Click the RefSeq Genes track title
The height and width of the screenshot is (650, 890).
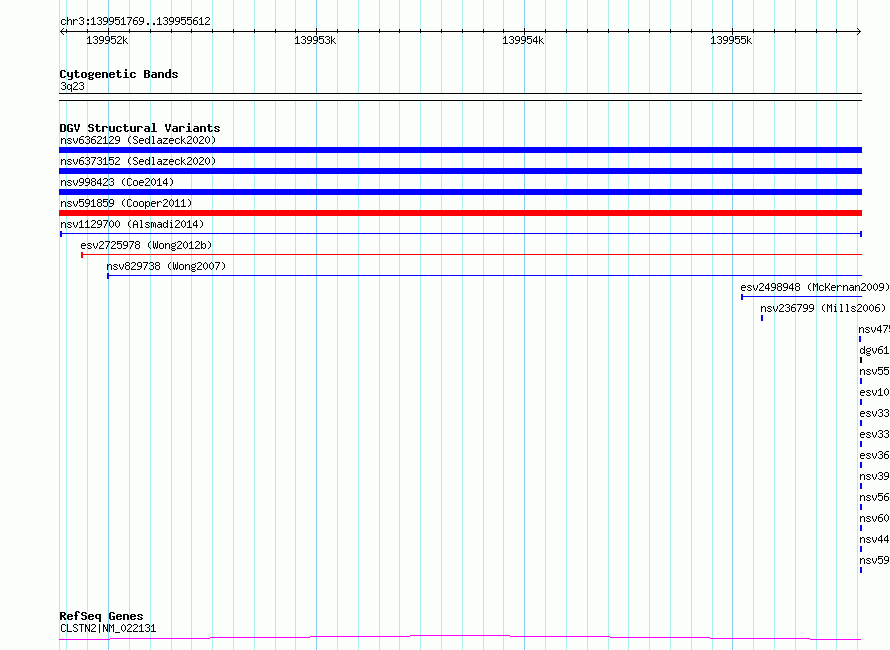(x=101, y=616)
